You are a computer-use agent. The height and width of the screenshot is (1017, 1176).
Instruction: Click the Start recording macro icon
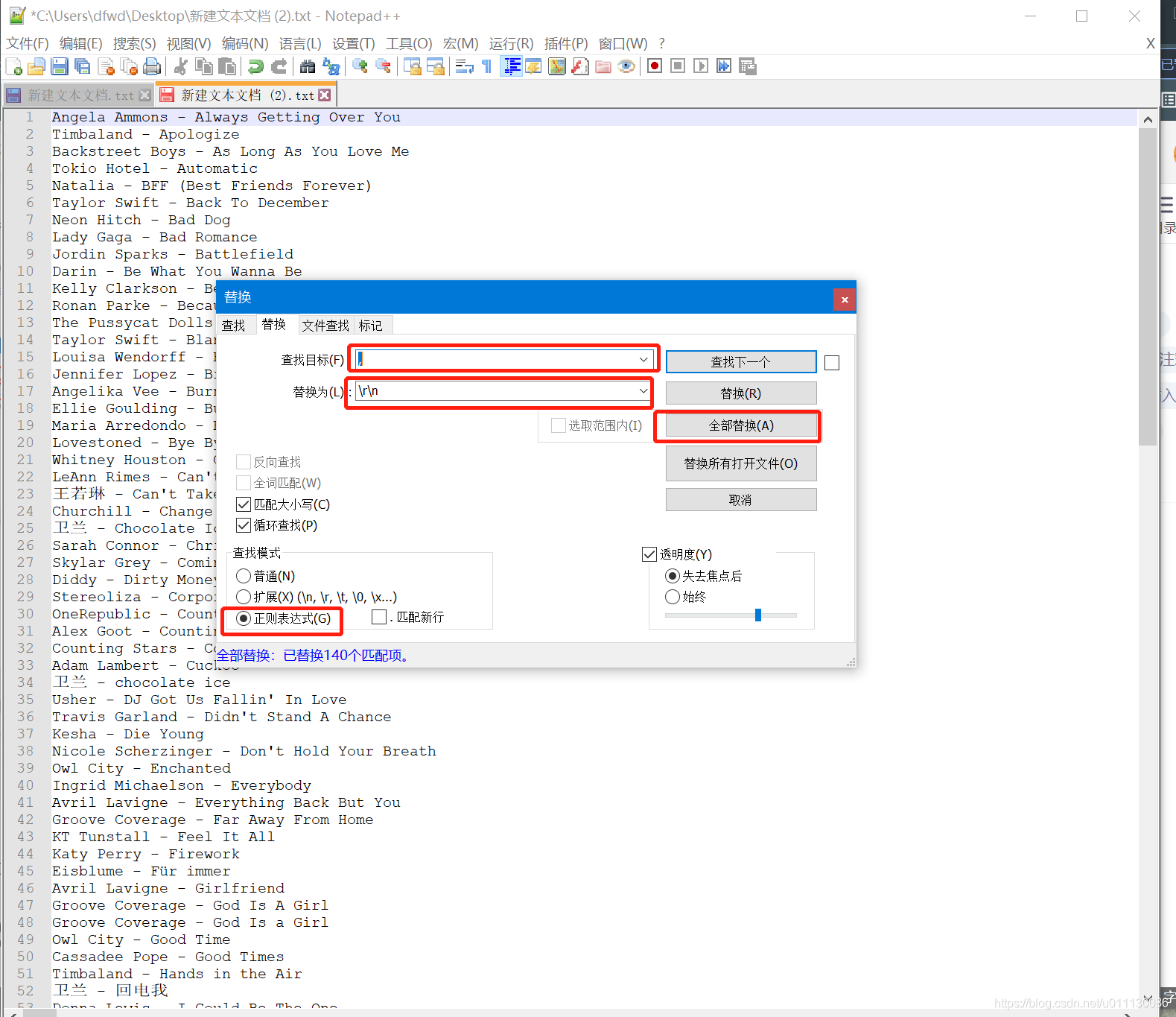point(655,66)
